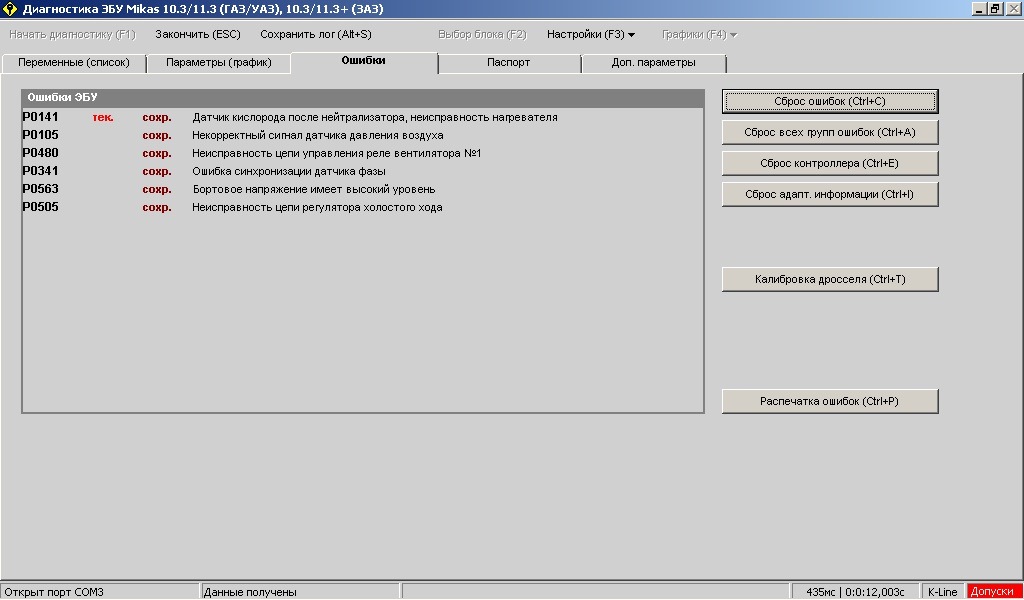Click the 435мс timing status field

click(855, 592)
